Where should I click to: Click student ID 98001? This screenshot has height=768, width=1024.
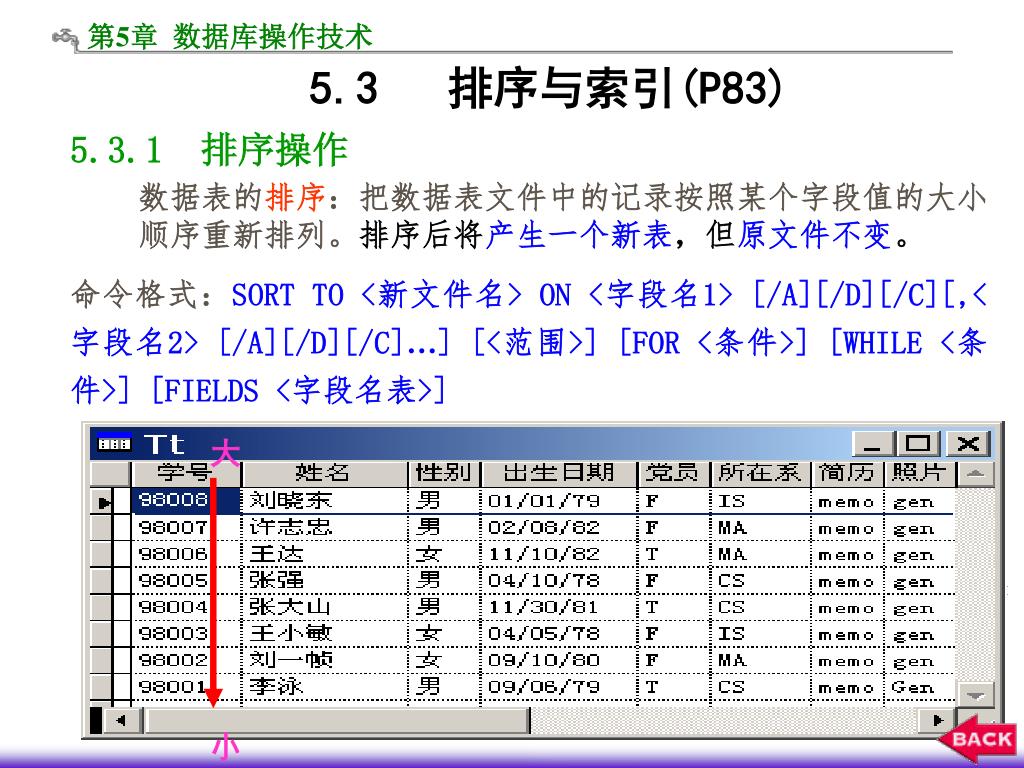(x=174, y=687)
